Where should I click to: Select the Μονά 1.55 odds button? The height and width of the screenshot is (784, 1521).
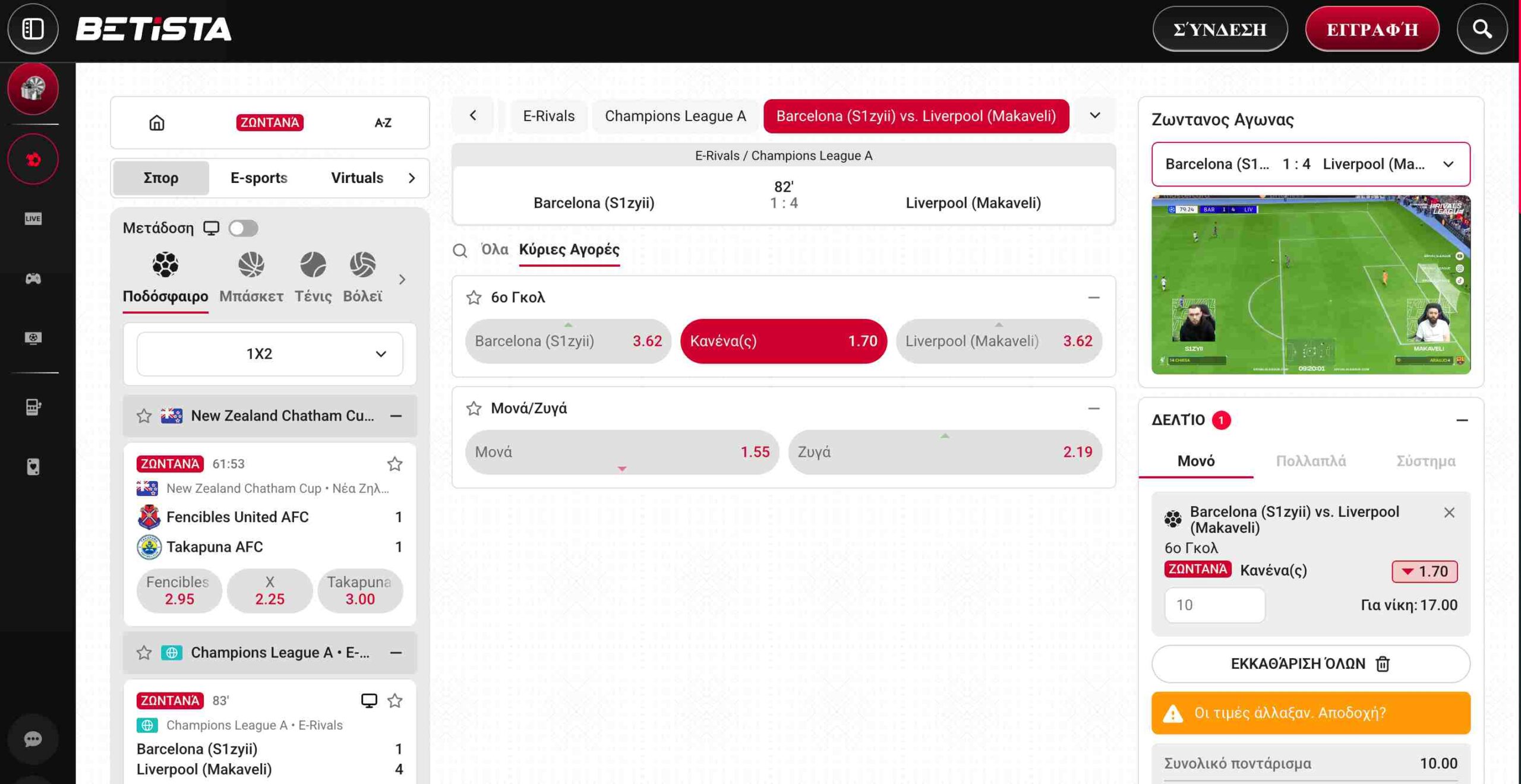(621, 452)
